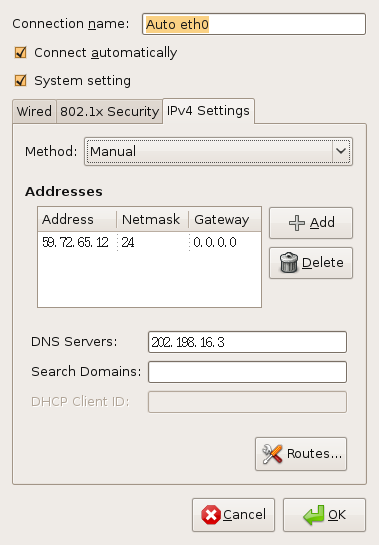Uncheck the System setting checkbox
The image size is (379, 545).
tap(21, 81)
